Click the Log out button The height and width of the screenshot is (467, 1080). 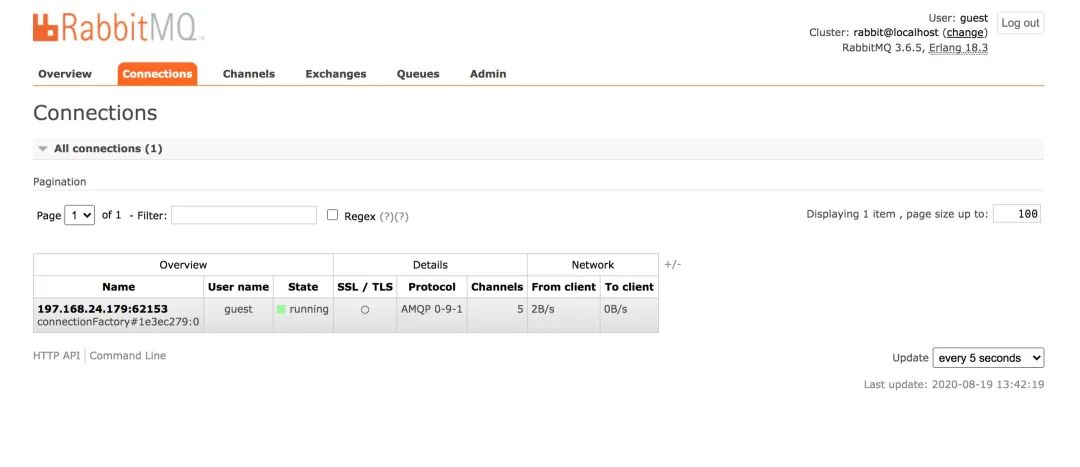(1020, 23)
